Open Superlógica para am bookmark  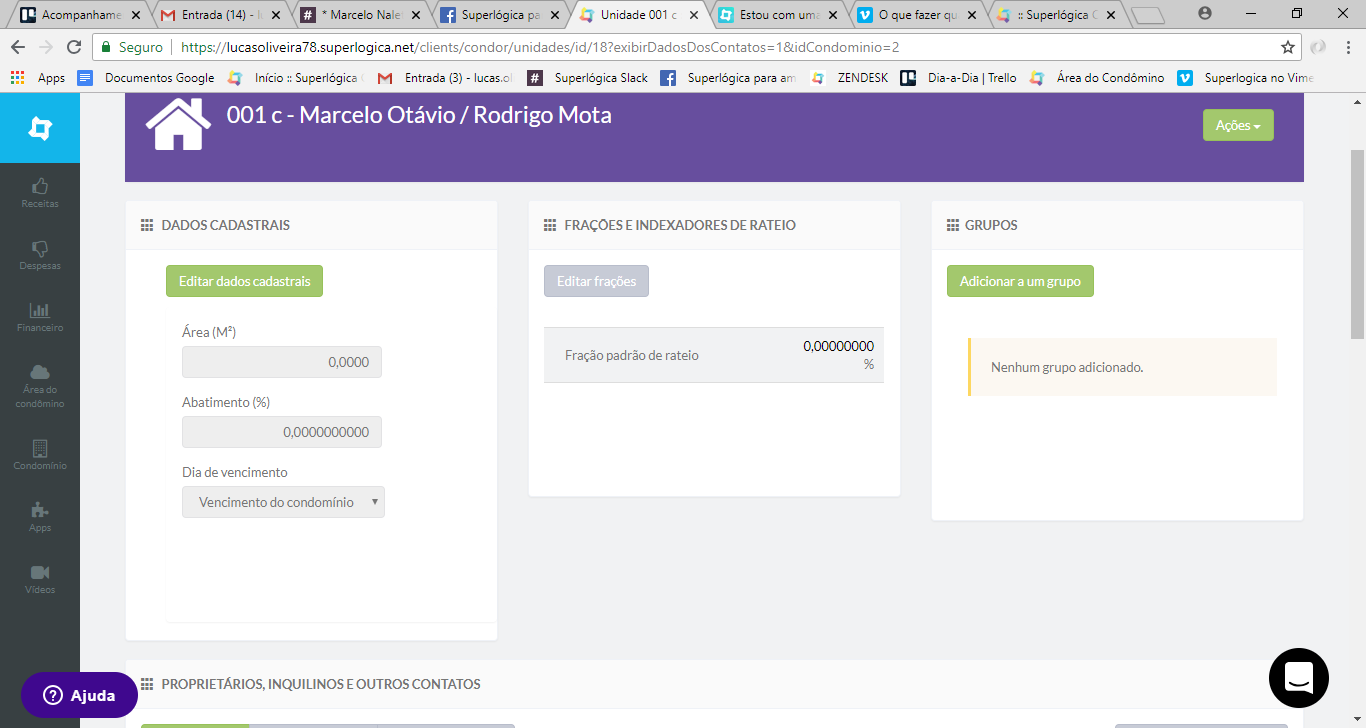point(729,78)
